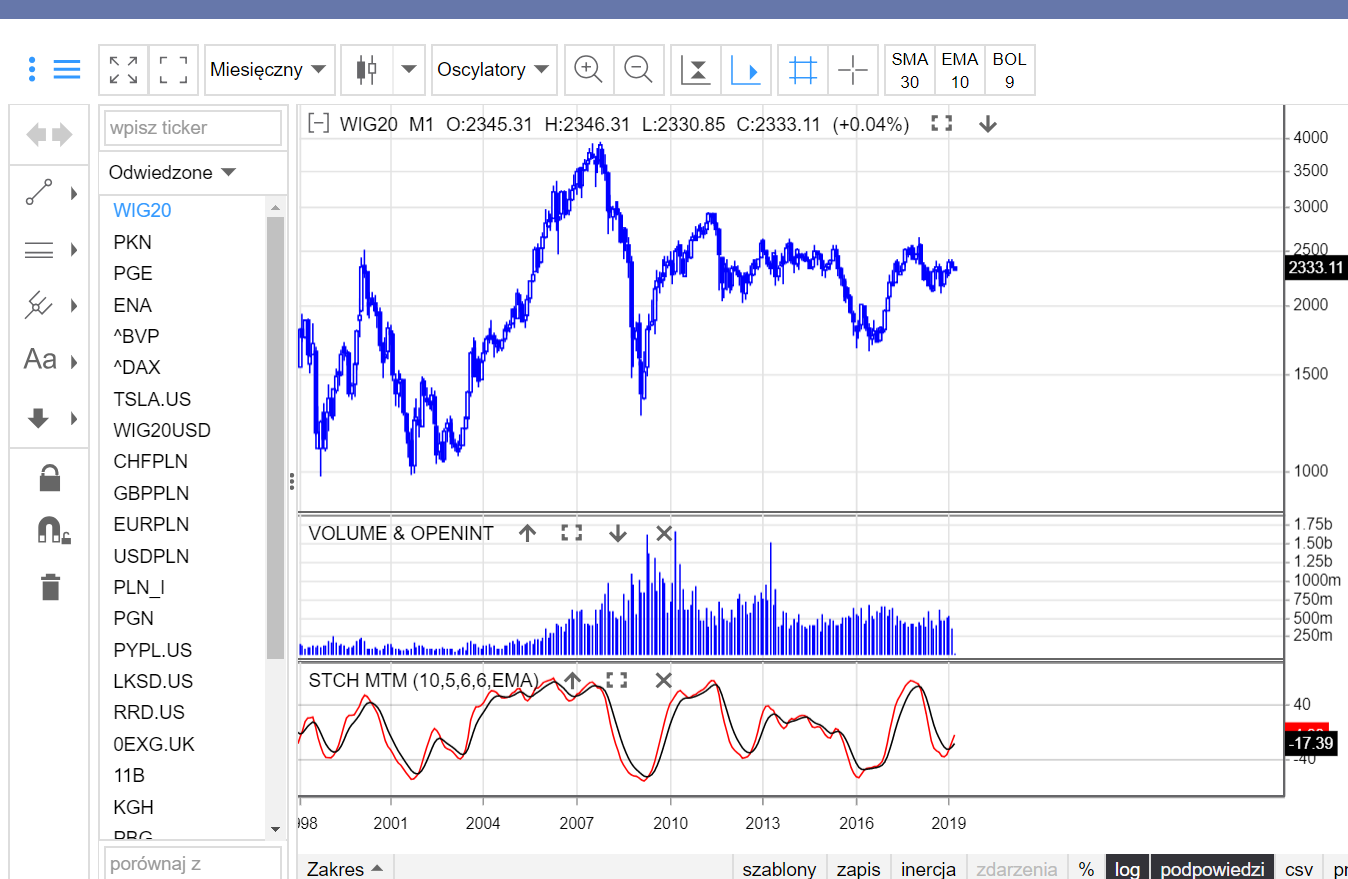Toggle the magnet snap icon
1348x879 pixels.
tap(52, 530)
